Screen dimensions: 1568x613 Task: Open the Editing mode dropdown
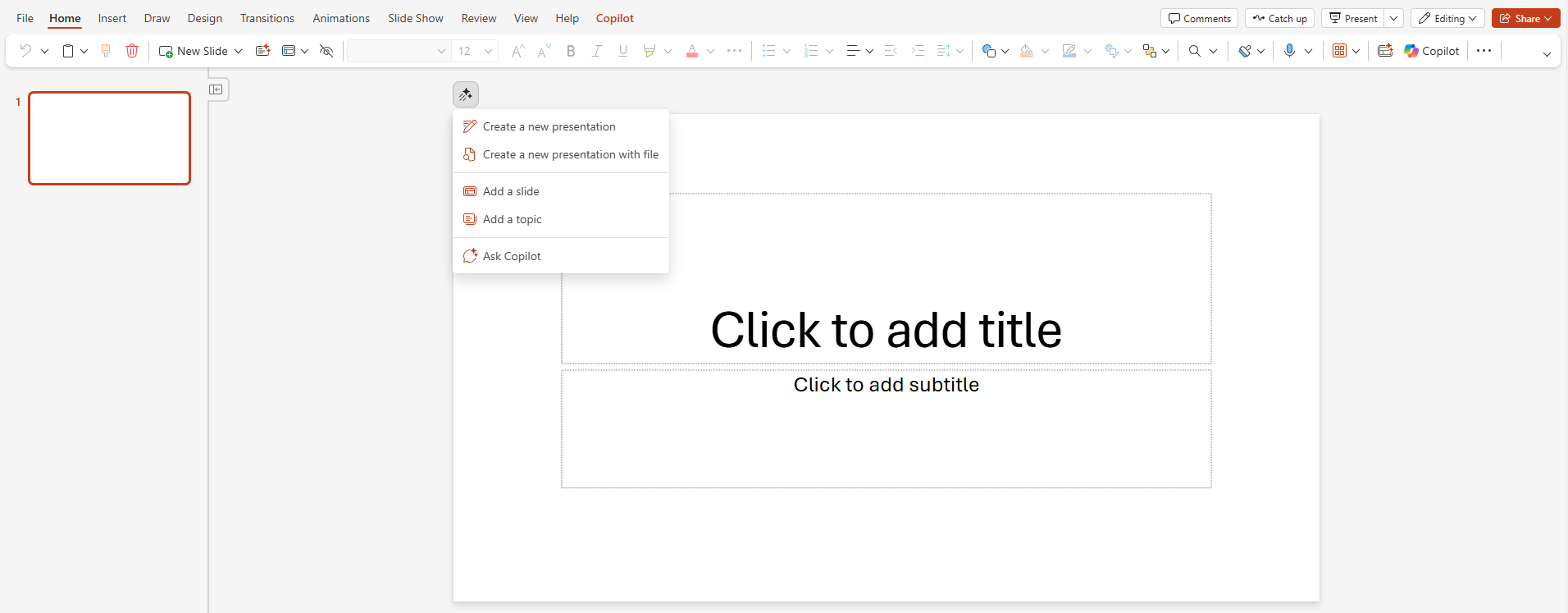click(1447, 18)
